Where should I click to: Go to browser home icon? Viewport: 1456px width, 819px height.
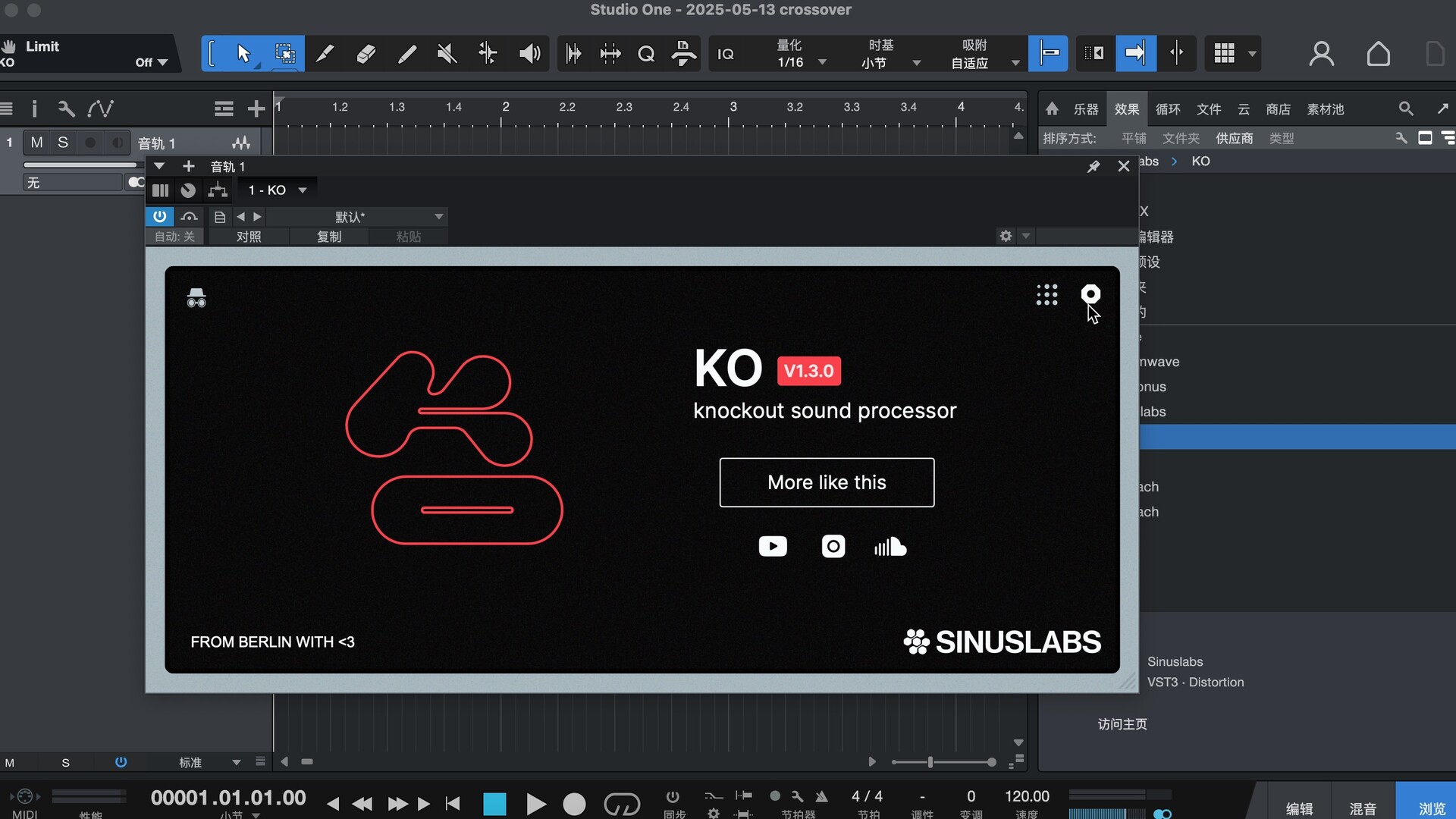(1052, 109)
